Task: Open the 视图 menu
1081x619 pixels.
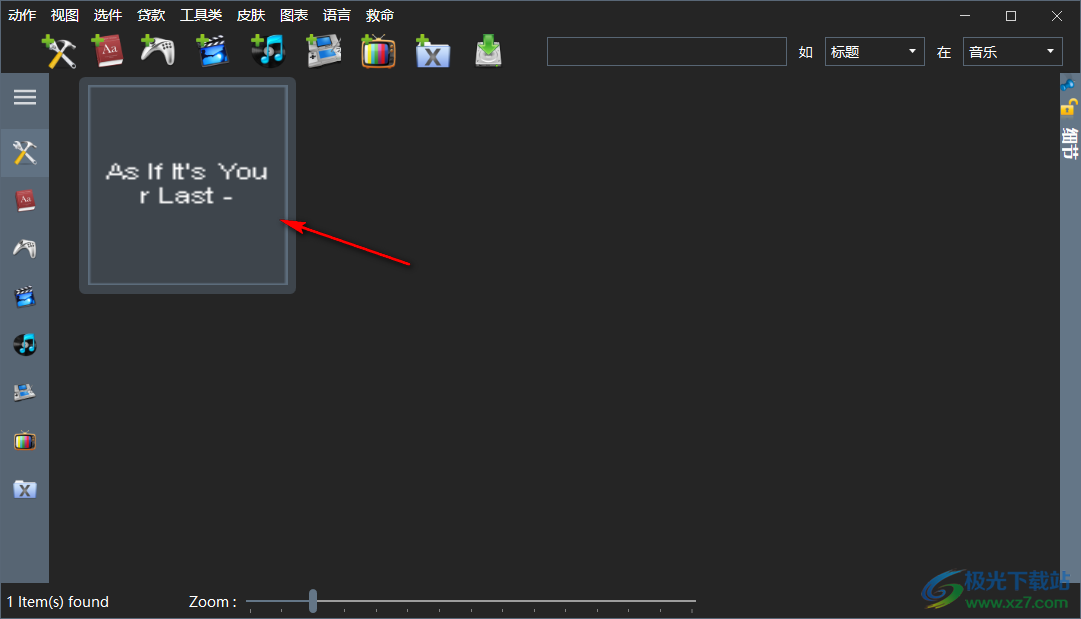Action: [x=65, y=15]
